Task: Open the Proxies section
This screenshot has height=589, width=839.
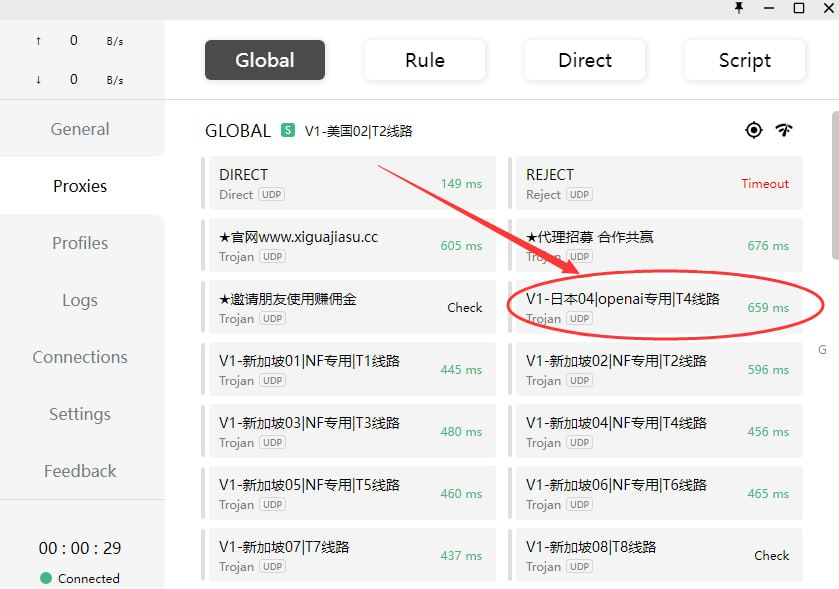Action: (80, 186)
